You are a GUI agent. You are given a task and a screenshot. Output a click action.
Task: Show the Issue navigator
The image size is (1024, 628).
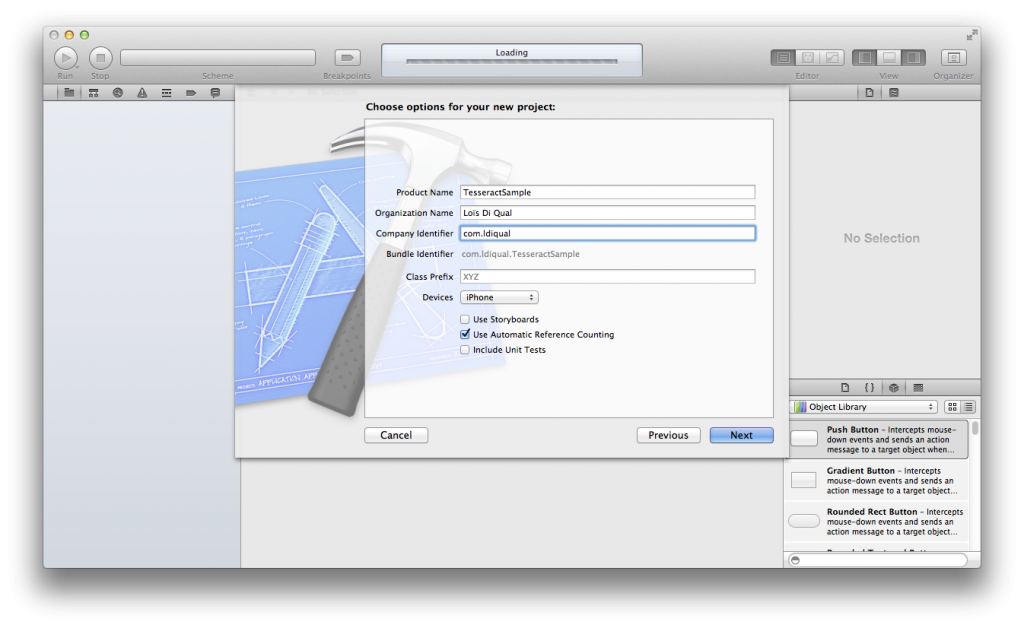pos(142,93)
